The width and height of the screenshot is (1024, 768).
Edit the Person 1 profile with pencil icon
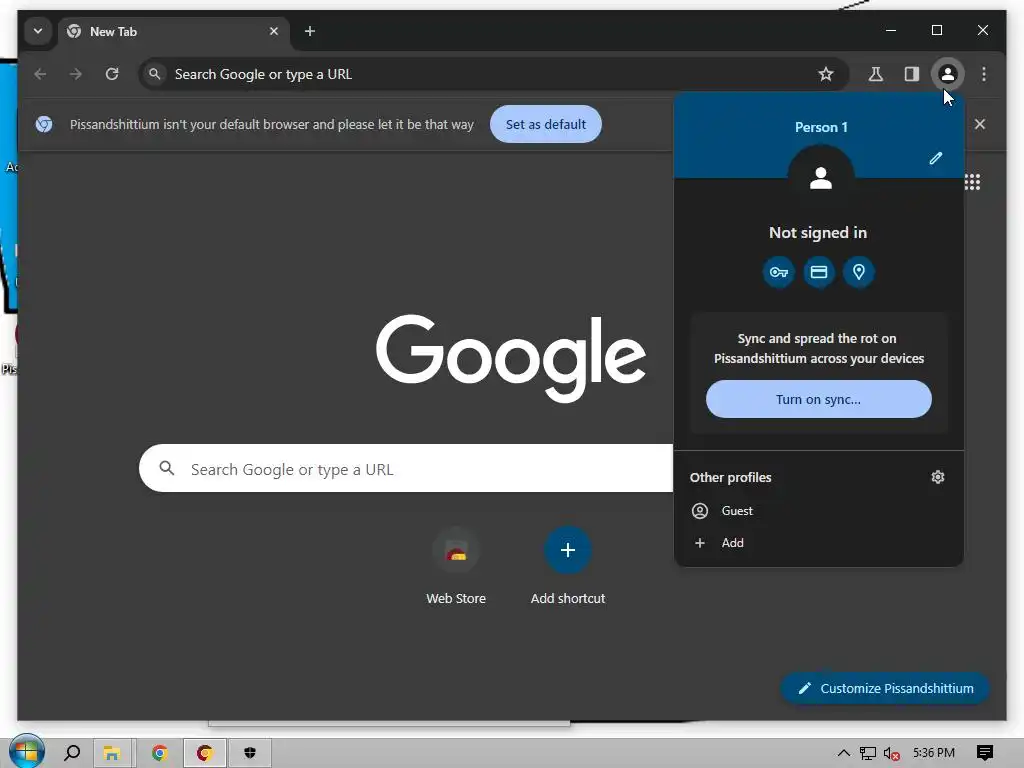tap(936, 158)
